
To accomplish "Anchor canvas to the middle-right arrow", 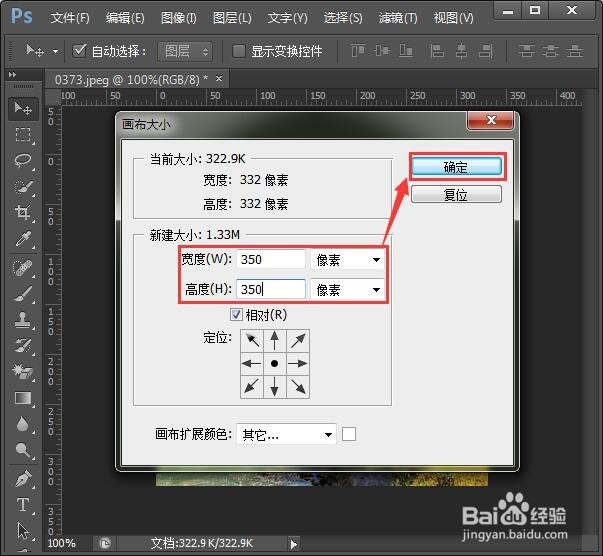I will [x=298, y=363].
